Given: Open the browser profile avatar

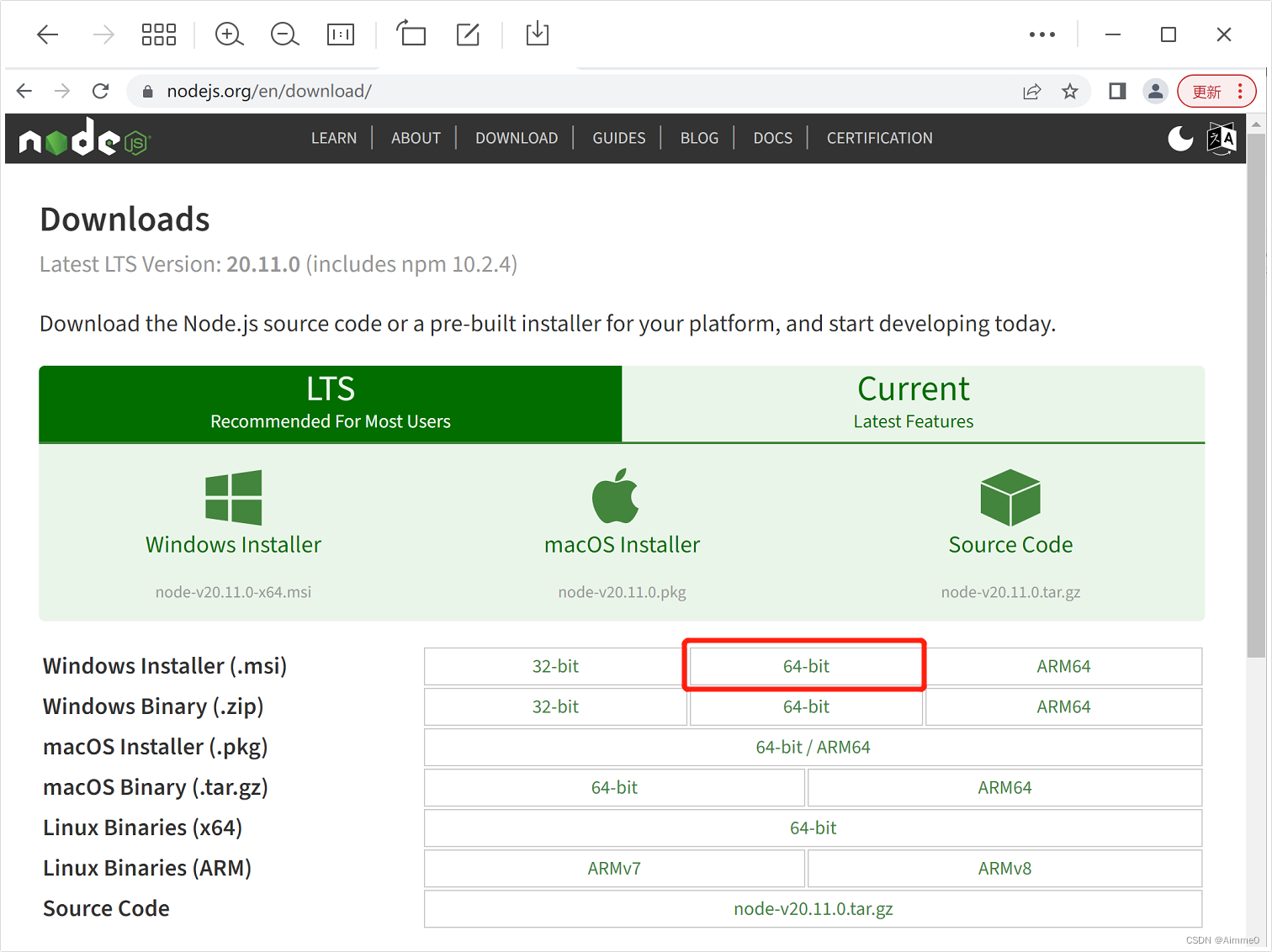Looking at the screenshot, I should (x=1156, y=91).
